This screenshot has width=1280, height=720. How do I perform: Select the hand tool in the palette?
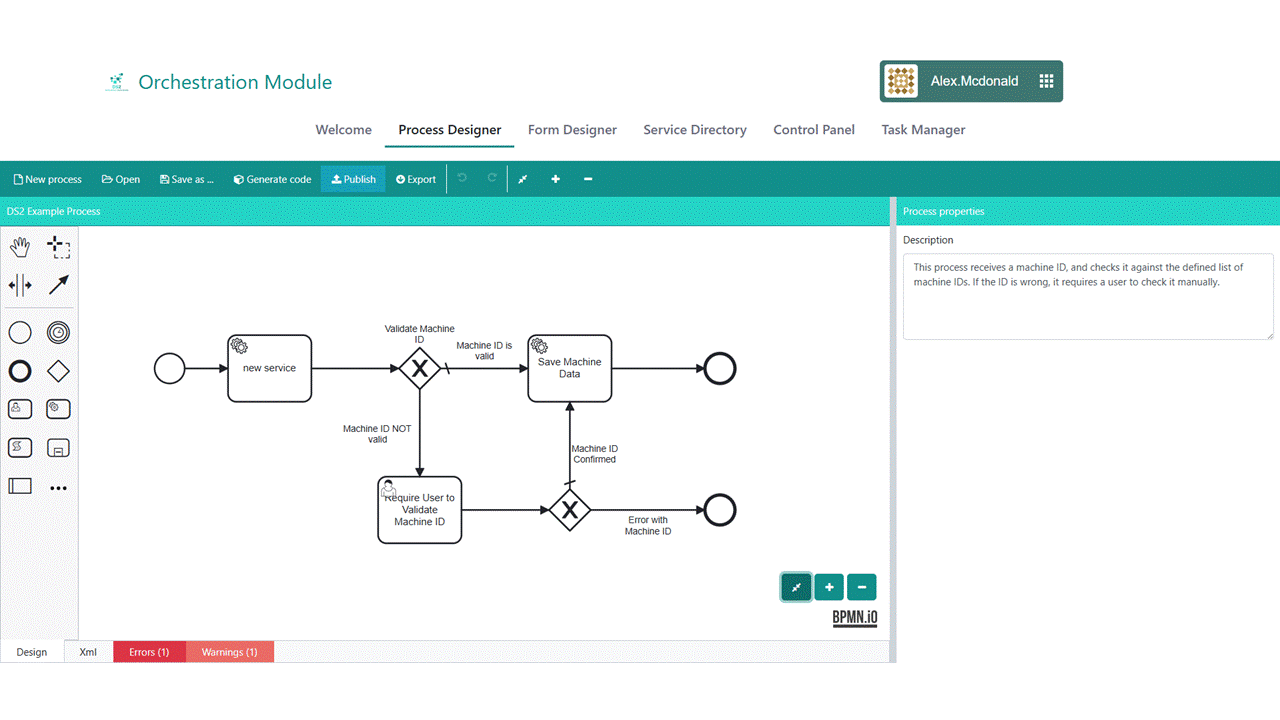coord(20,246)
